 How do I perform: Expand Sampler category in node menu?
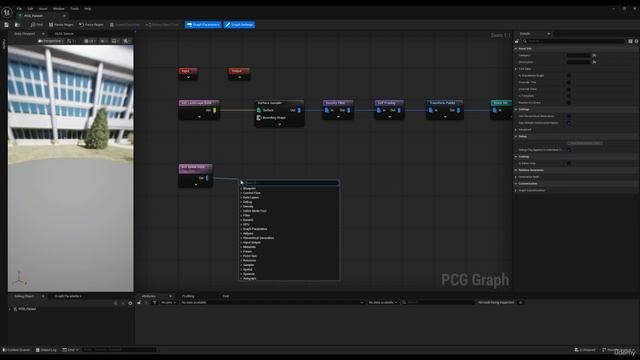tap(248, 265)
